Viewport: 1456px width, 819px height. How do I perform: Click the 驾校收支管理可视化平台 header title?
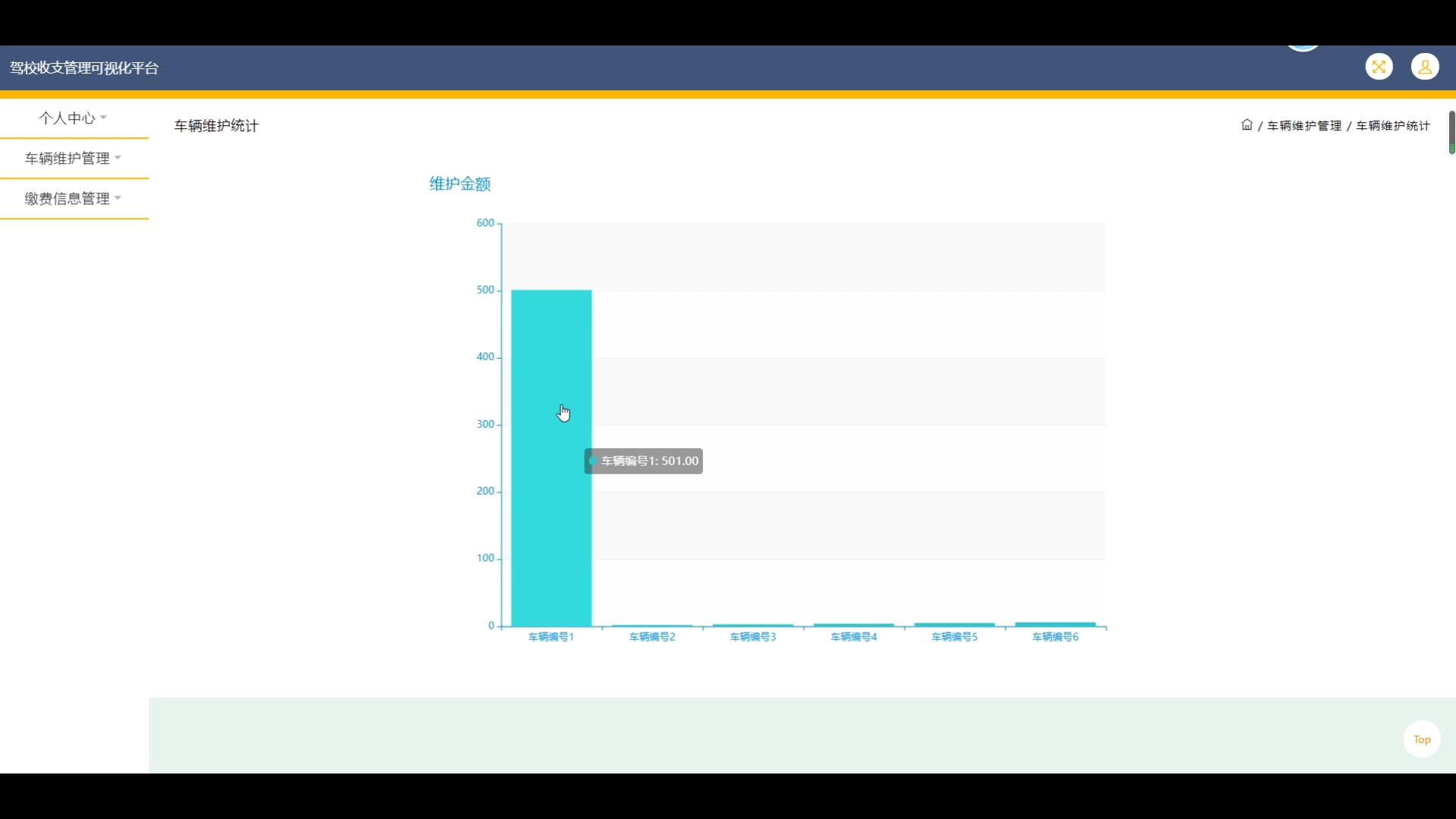point(84,68)
